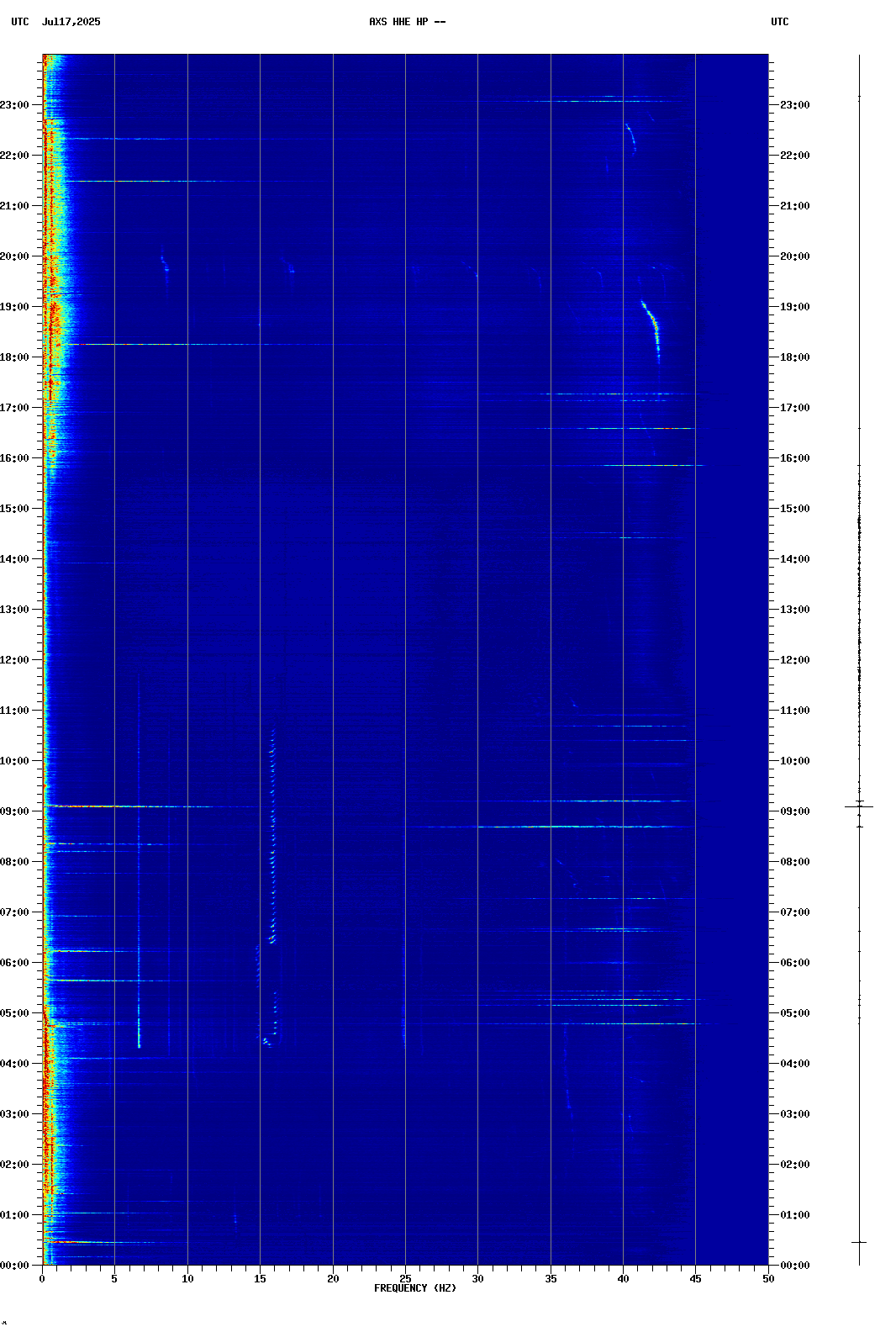Select the 06:00 label on the right axis

[795, 963]
